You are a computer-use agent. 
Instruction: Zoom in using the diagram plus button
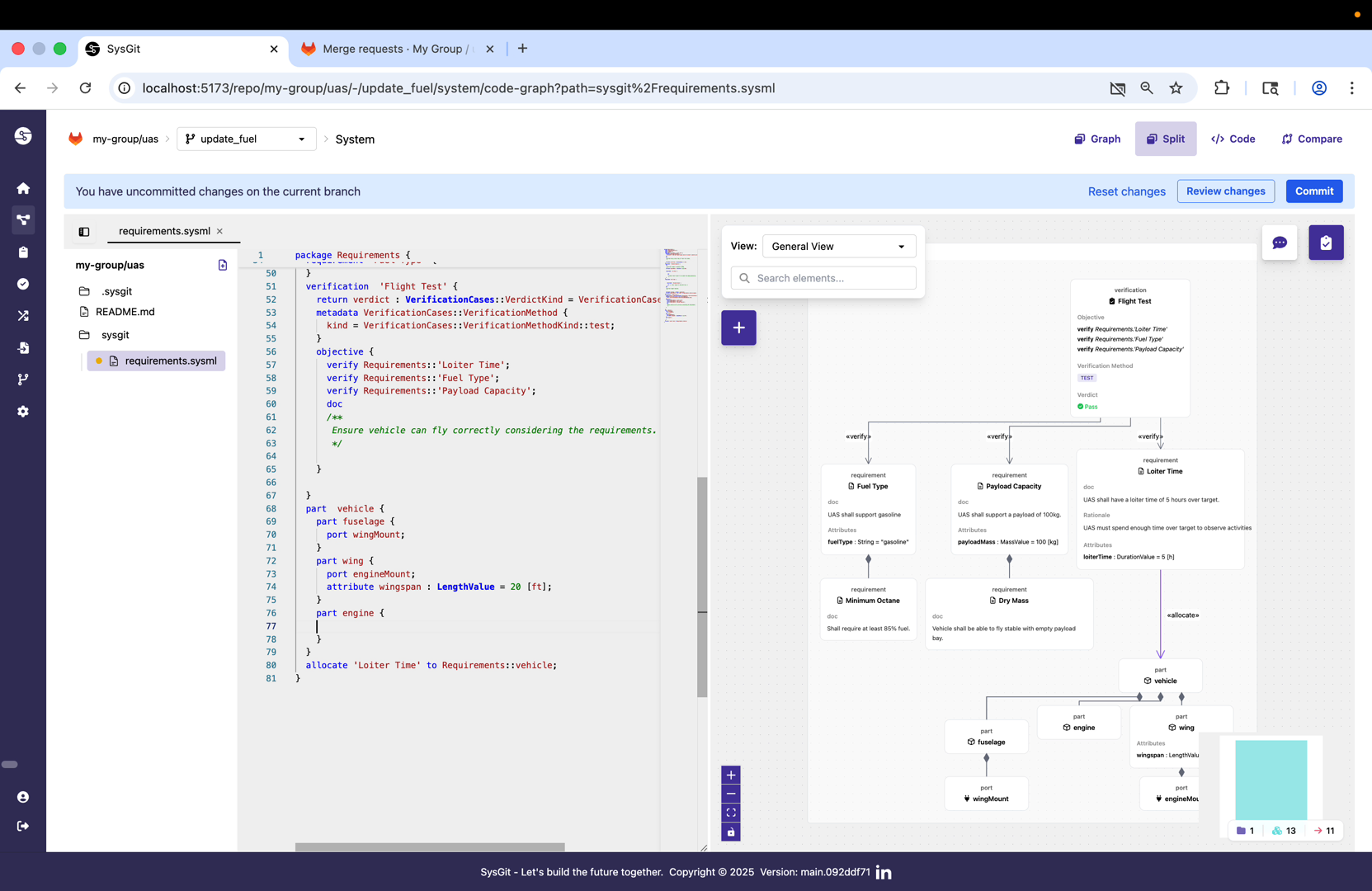coord(730,775)
